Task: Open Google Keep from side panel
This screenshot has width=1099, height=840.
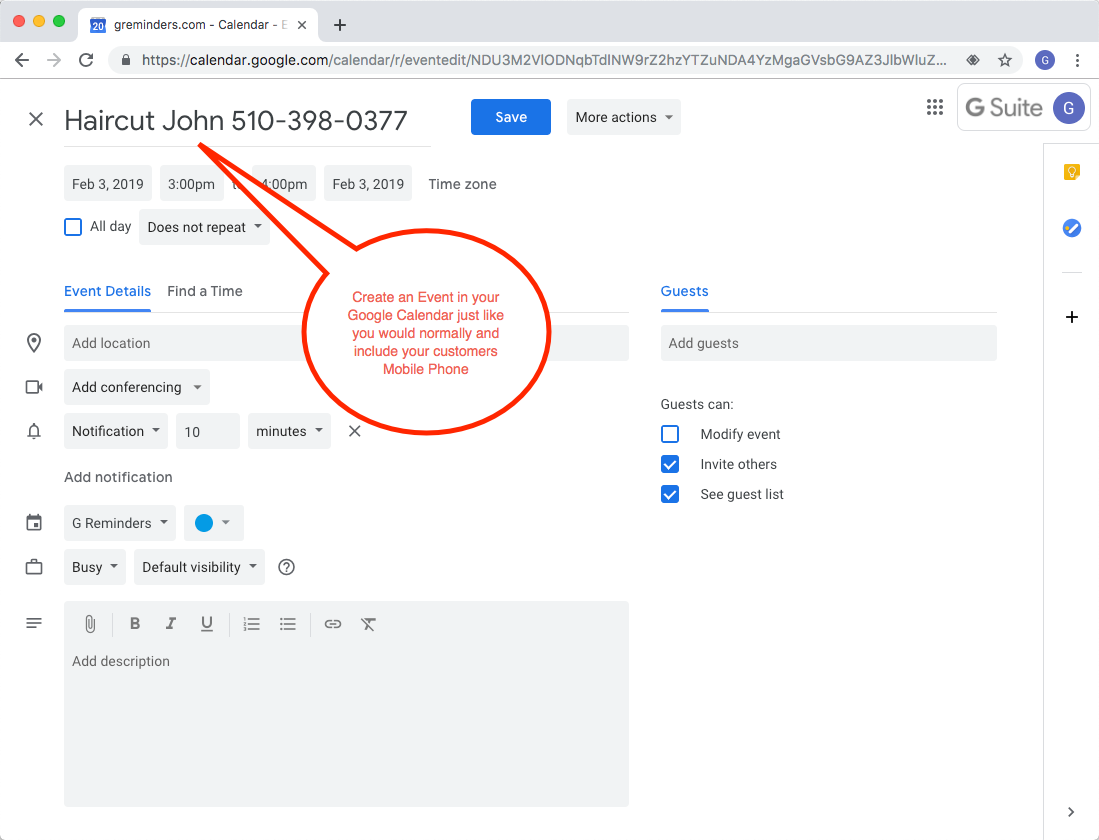Action: [x=1071, y=172]
